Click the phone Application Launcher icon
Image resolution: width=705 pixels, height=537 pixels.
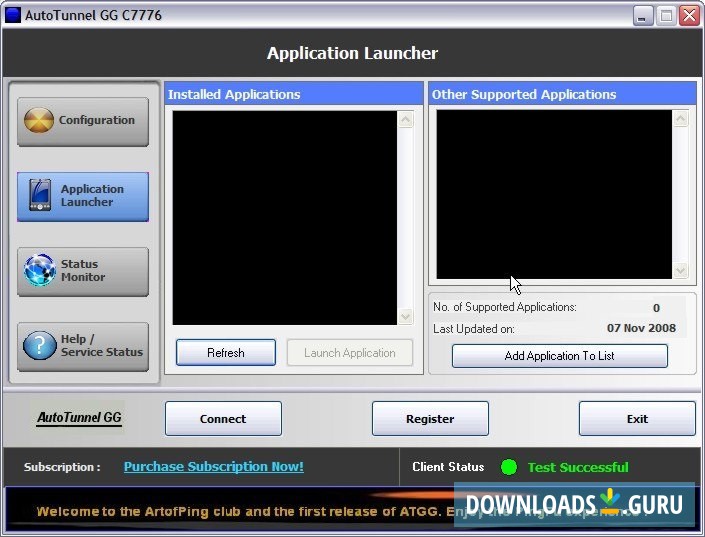pyautogui.click(x=40, y=195)
